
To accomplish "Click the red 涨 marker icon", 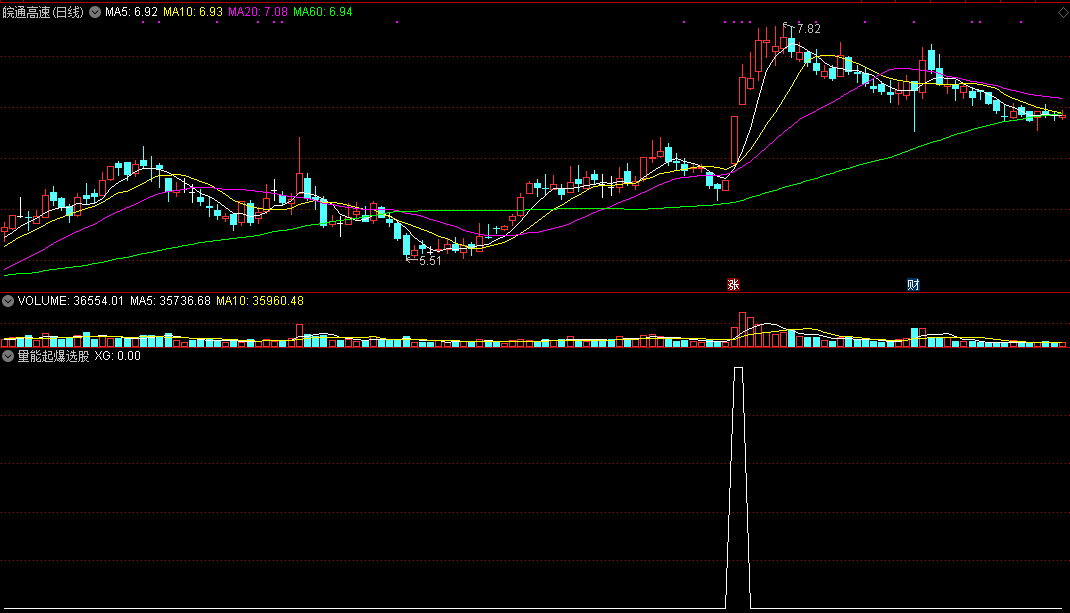I will pos(734,285).
